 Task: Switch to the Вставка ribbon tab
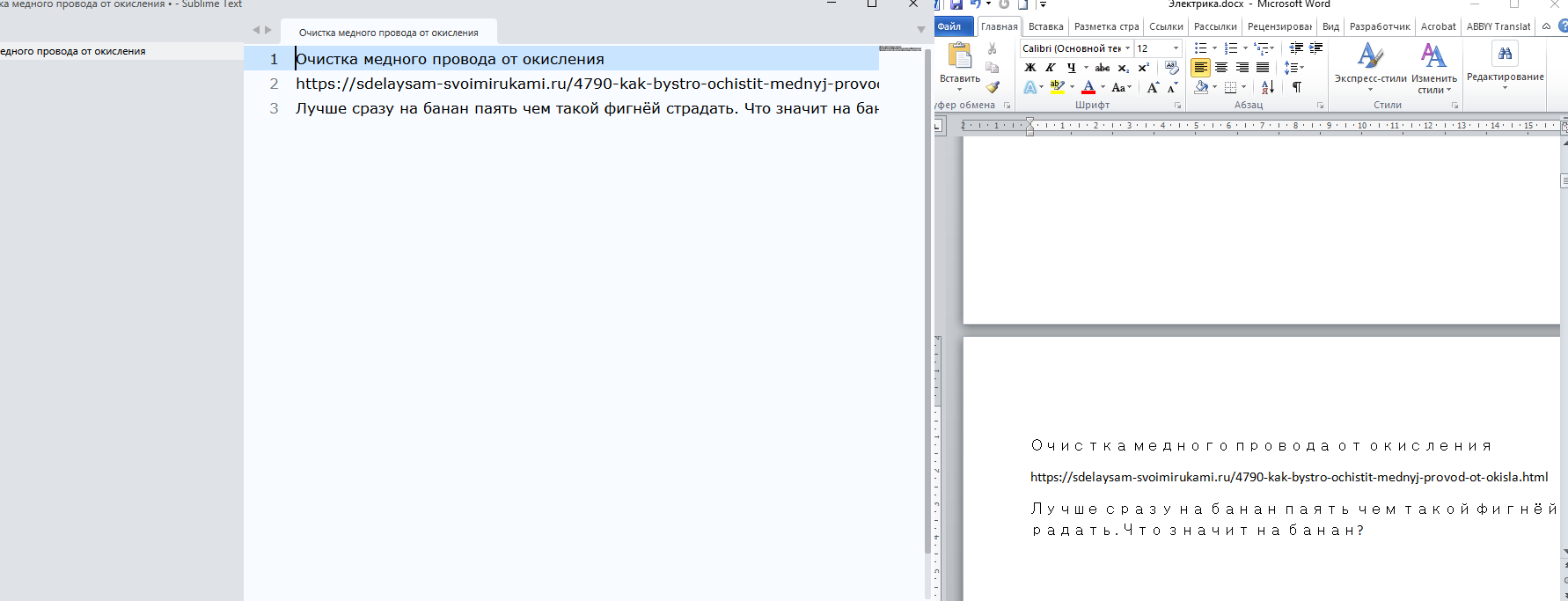pos(1045,26)
